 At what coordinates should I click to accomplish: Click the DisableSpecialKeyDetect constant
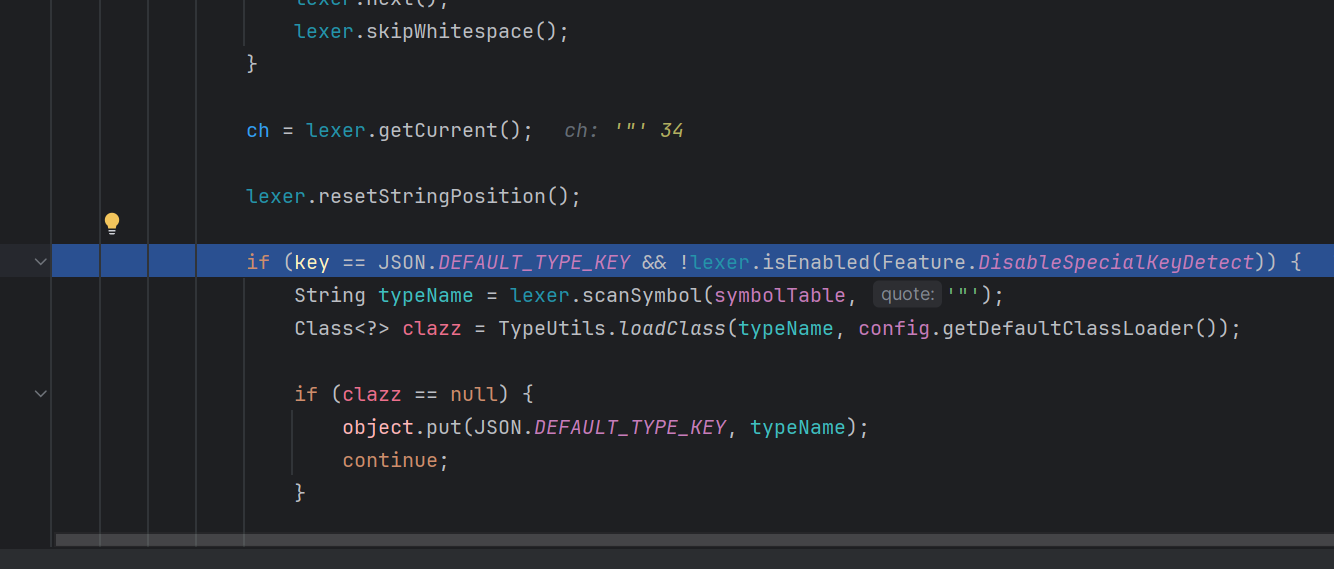pos(1115,263)
